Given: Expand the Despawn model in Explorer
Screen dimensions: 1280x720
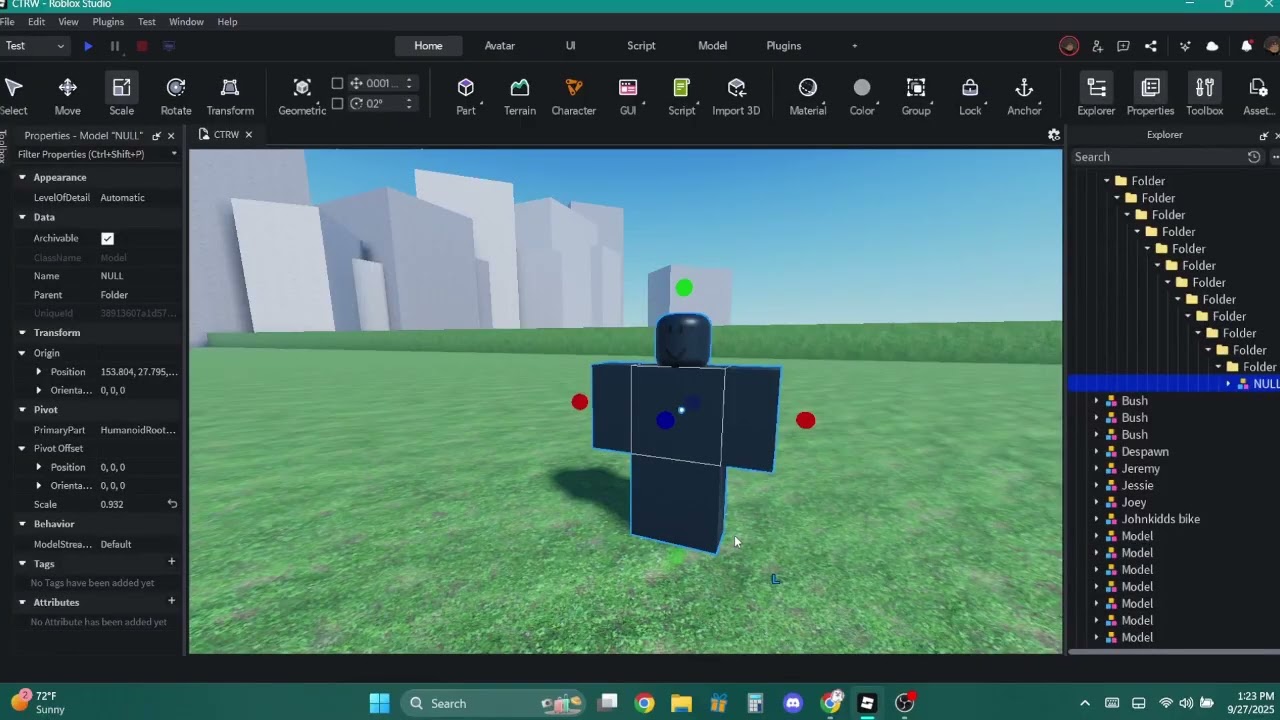Looking at the screenshot, I should click(1096, 452).
